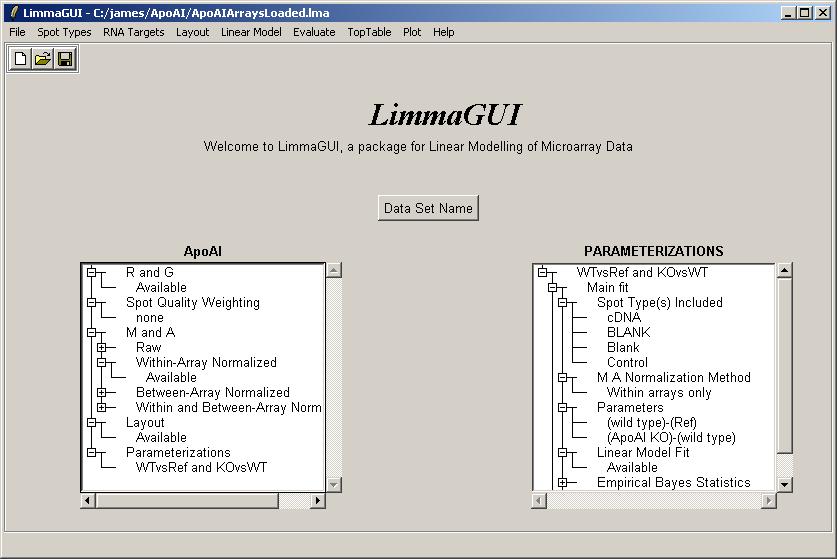Collapse the Within-Array Normalized node
Screen dimensions: 837x559
click(102, 363)
